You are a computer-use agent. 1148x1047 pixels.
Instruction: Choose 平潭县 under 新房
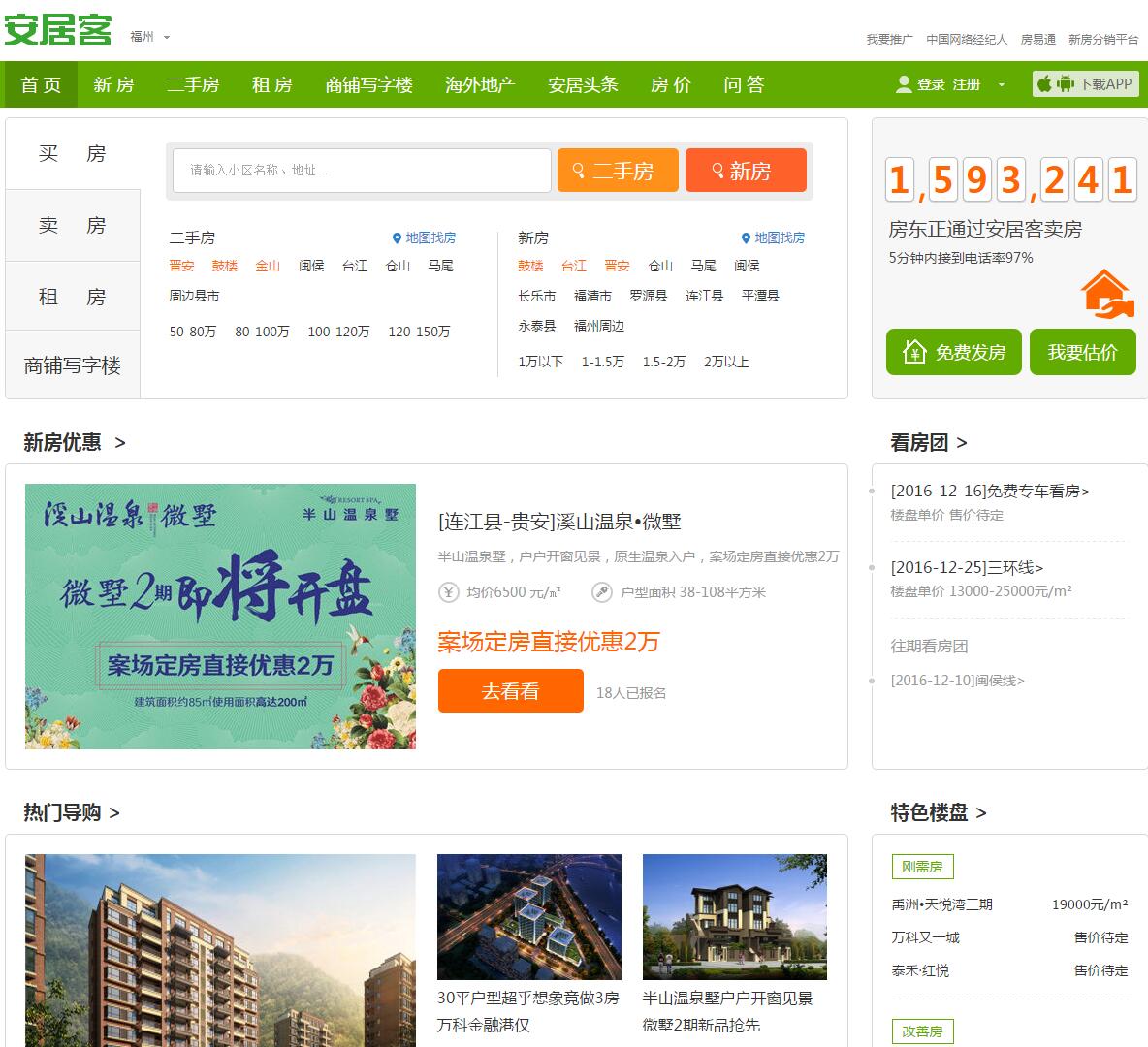pos(760,296)
